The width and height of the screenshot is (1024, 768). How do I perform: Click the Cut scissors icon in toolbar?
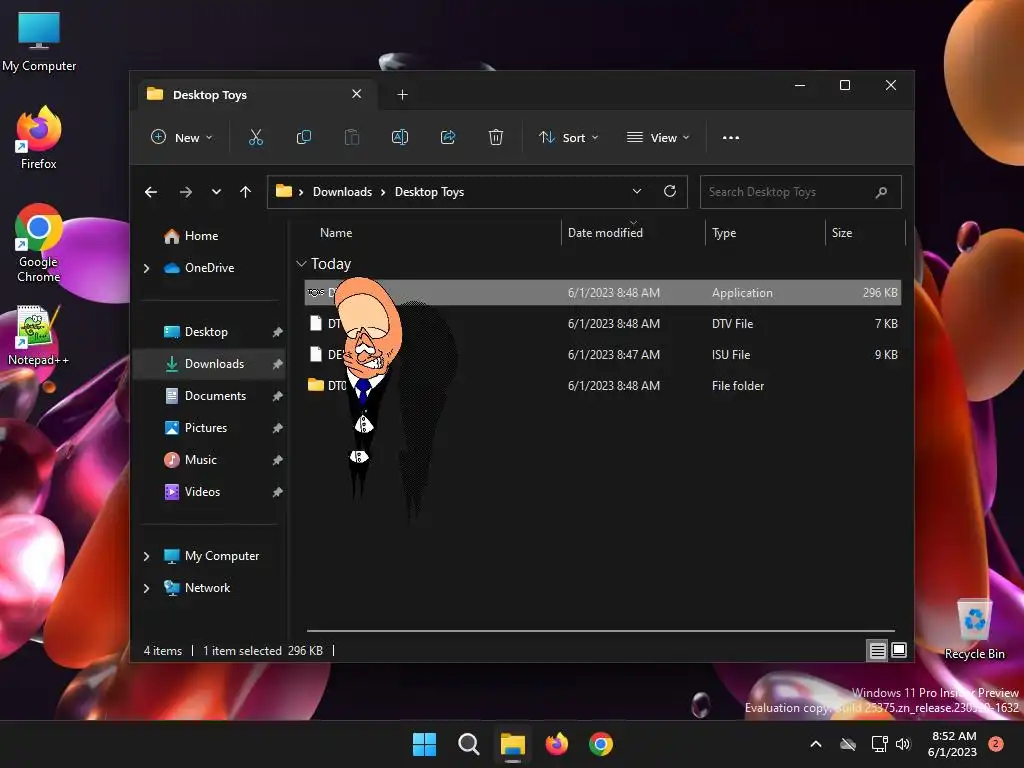pos(255,138)
